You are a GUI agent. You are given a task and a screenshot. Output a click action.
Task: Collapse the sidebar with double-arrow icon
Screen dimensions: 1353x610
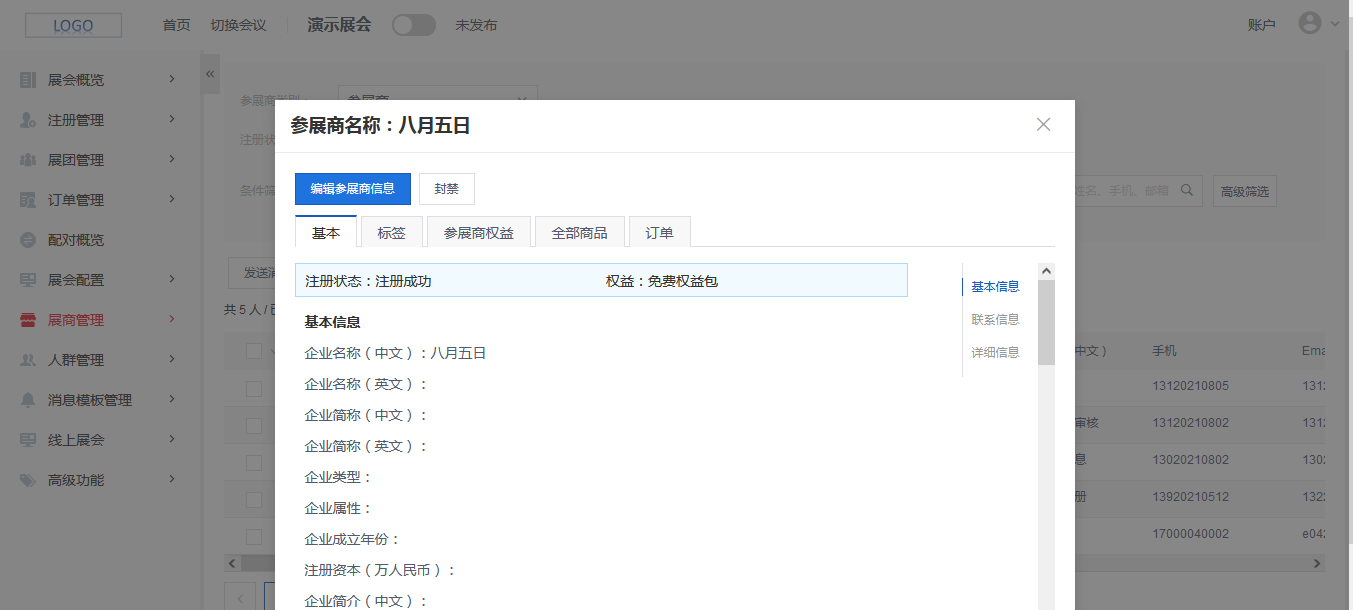tap(210, 74)
